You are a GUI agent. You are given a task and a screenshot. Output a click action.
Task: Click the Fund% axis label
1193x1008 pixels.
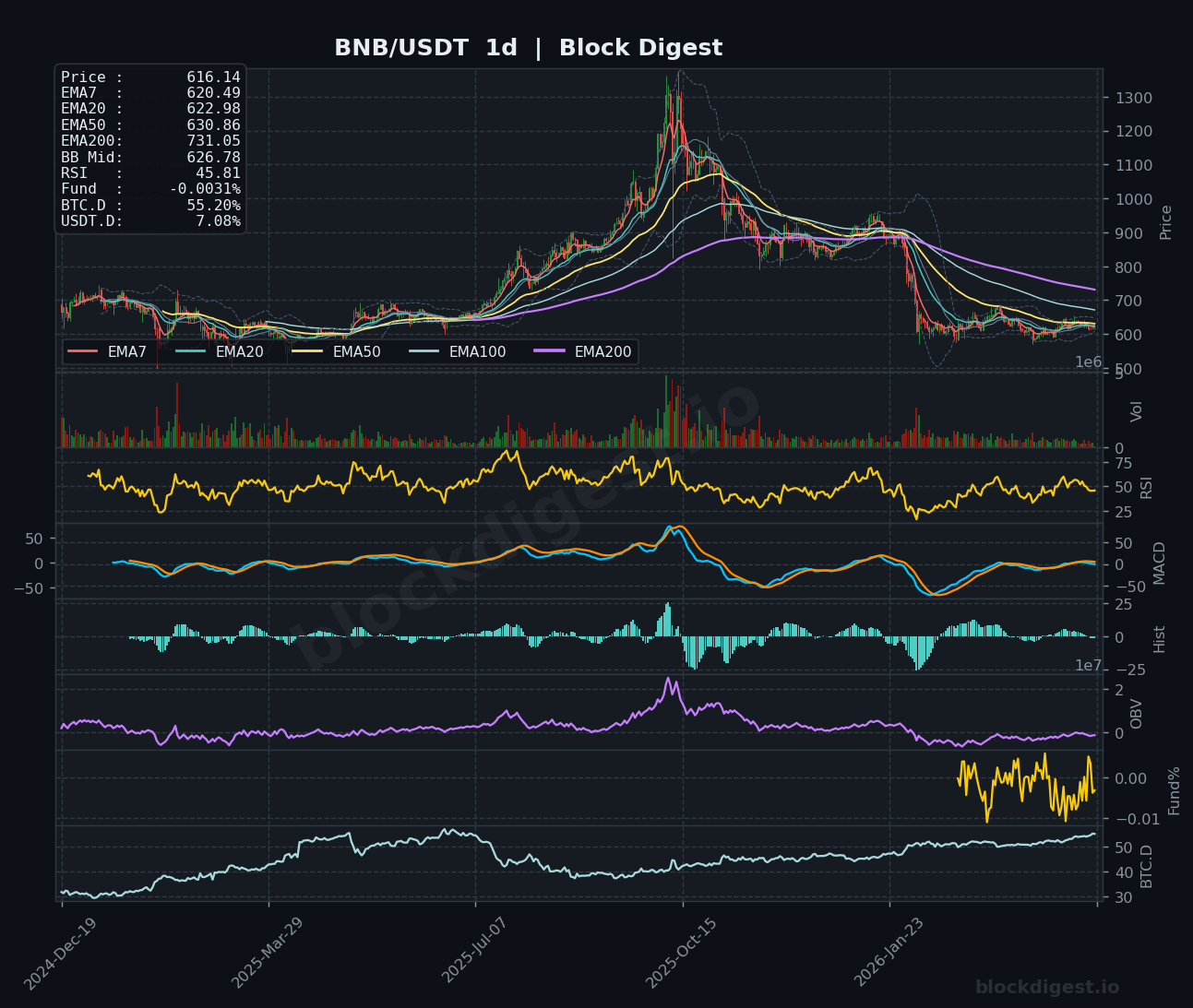coord(1175,790)
